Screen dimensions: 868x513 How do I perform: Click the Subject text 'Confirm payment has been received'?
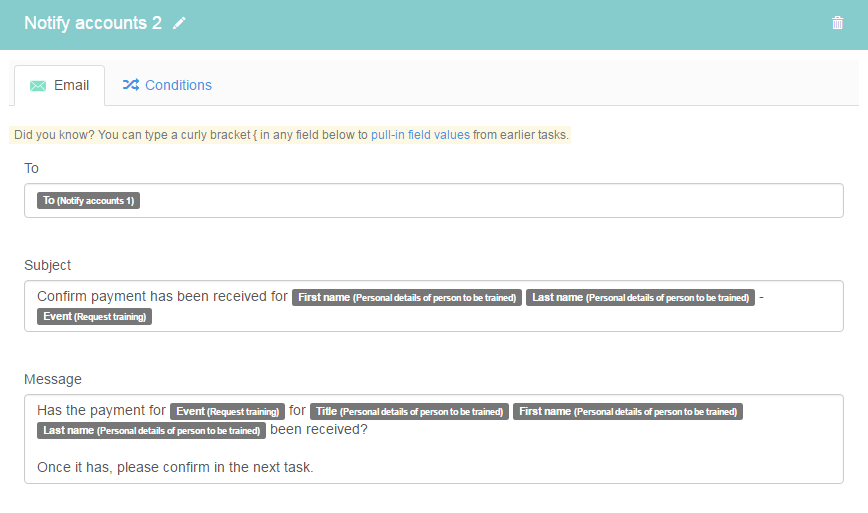pos(153,297)
